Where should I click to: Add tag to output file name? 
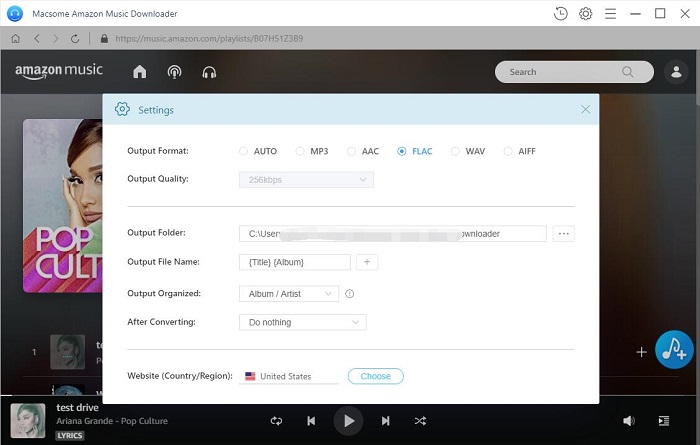(x=367, y=262)
